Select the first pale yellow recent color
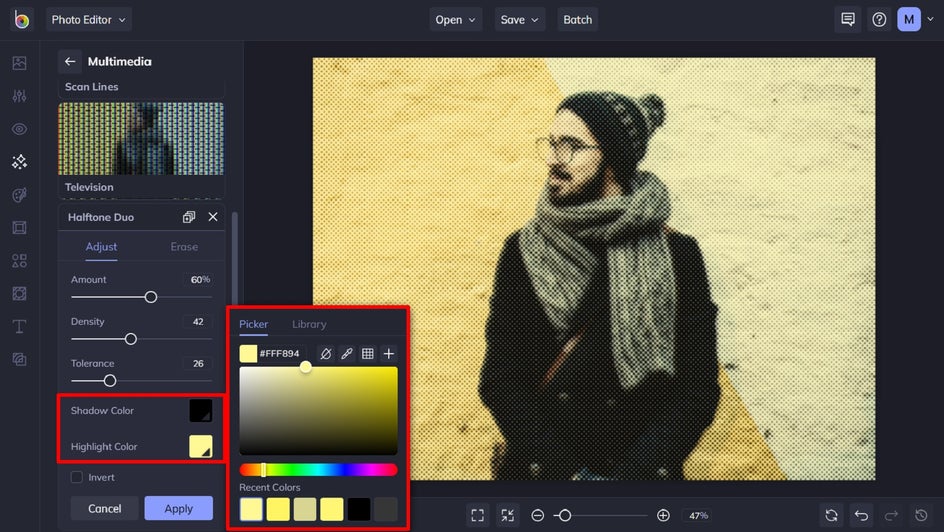The image size is (944, 532). tap(251, 509)
